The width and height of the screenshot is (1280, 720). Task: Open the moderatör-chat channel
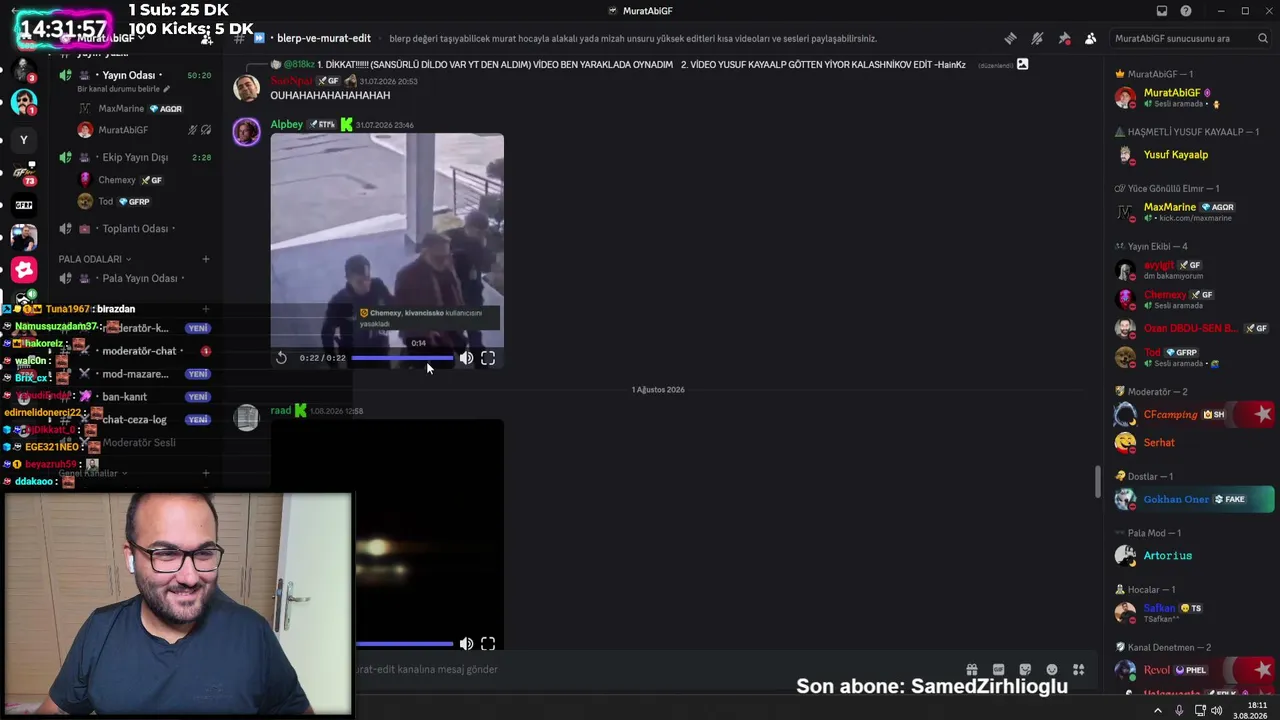139,351
